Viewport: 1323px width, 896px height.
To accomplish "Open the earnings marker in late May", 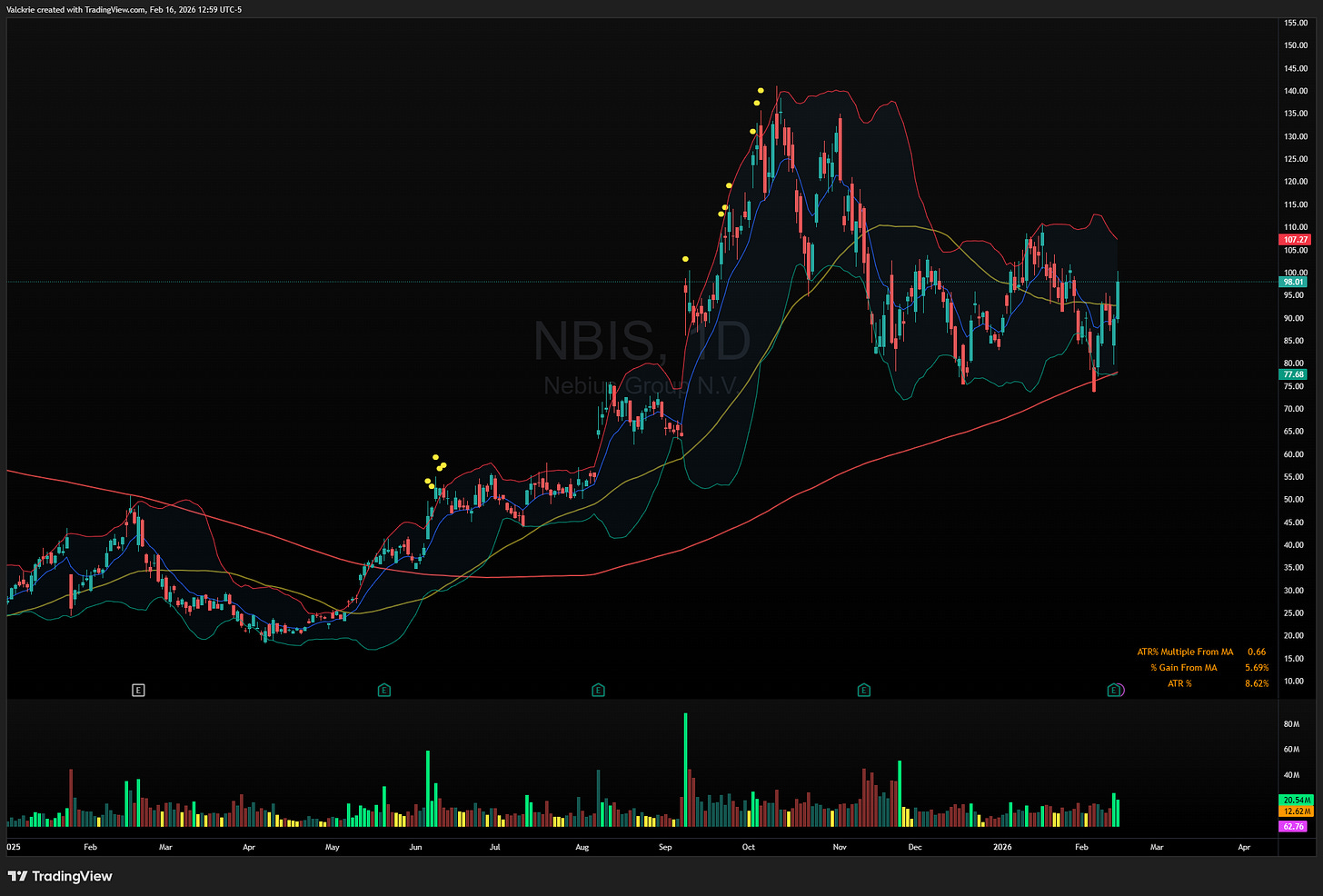I will 384,691.
